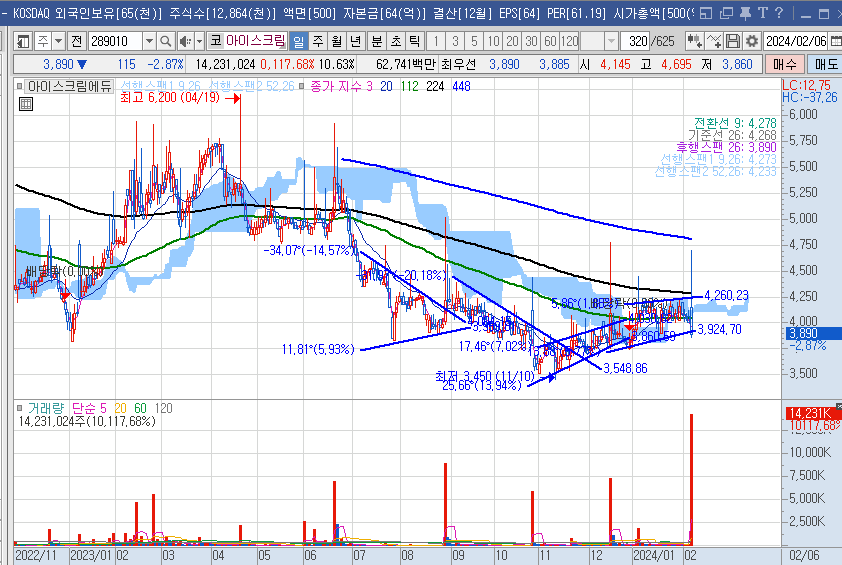Select the 틱 tick period button
This screenshot has height=565, width=842.
tap(415, 41)
